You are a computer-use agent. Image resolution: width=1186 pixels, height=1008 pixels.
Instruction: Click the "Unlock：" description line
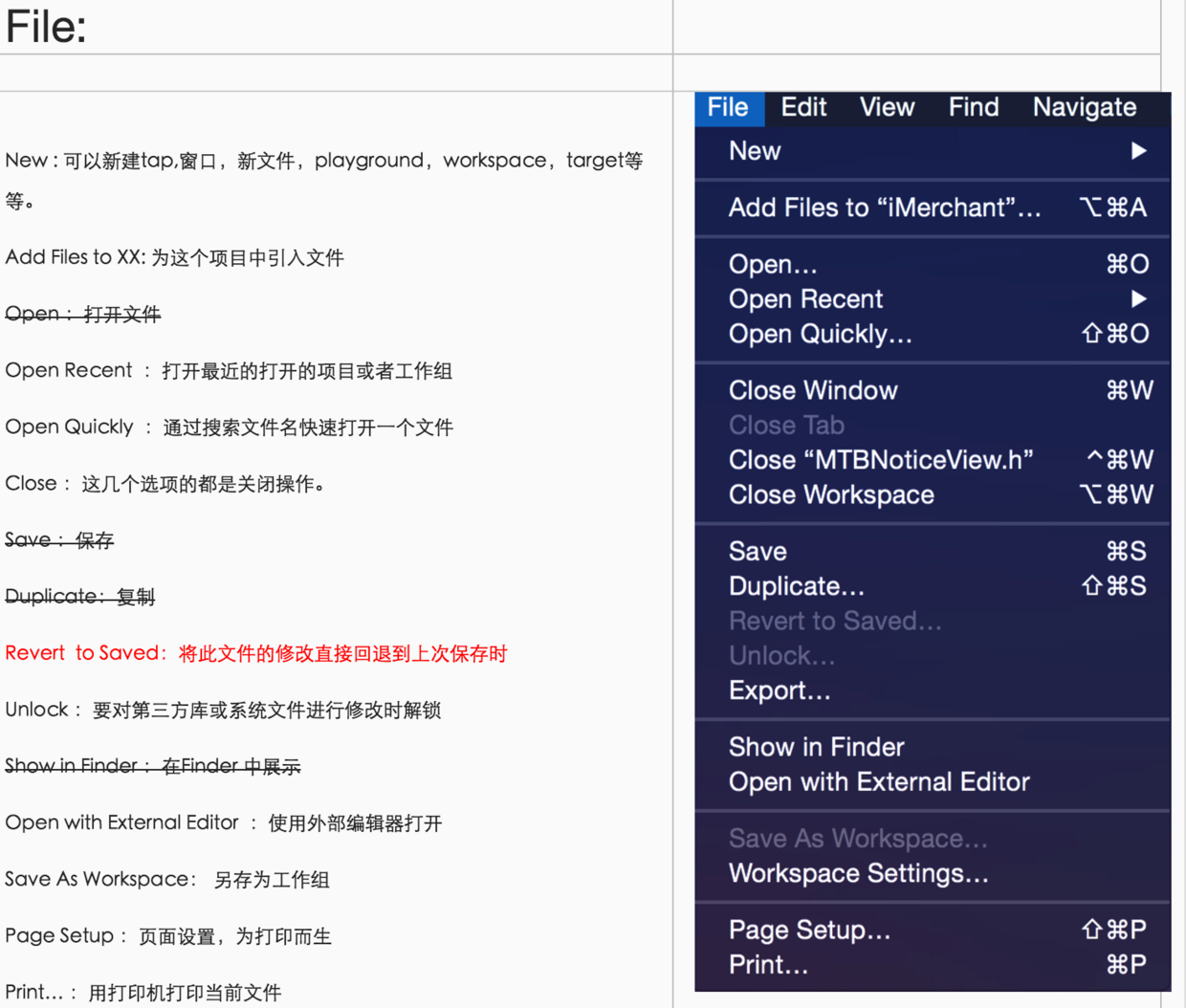tap(223, 710)
